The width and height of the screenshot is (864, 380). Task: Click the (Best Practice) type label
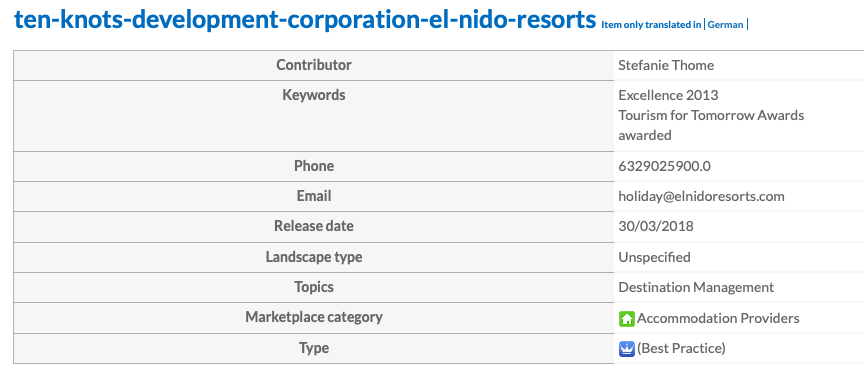[681, 349]
